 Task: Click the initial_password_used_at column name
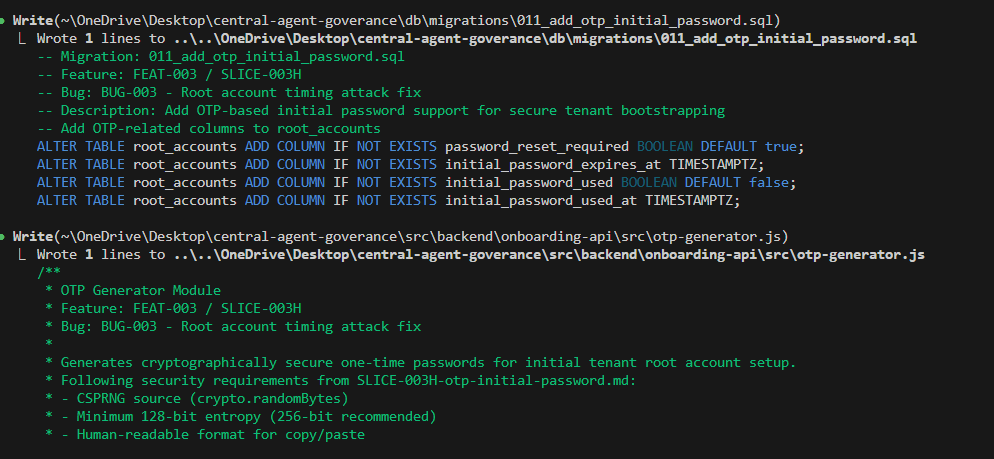[x=541, y=200]
